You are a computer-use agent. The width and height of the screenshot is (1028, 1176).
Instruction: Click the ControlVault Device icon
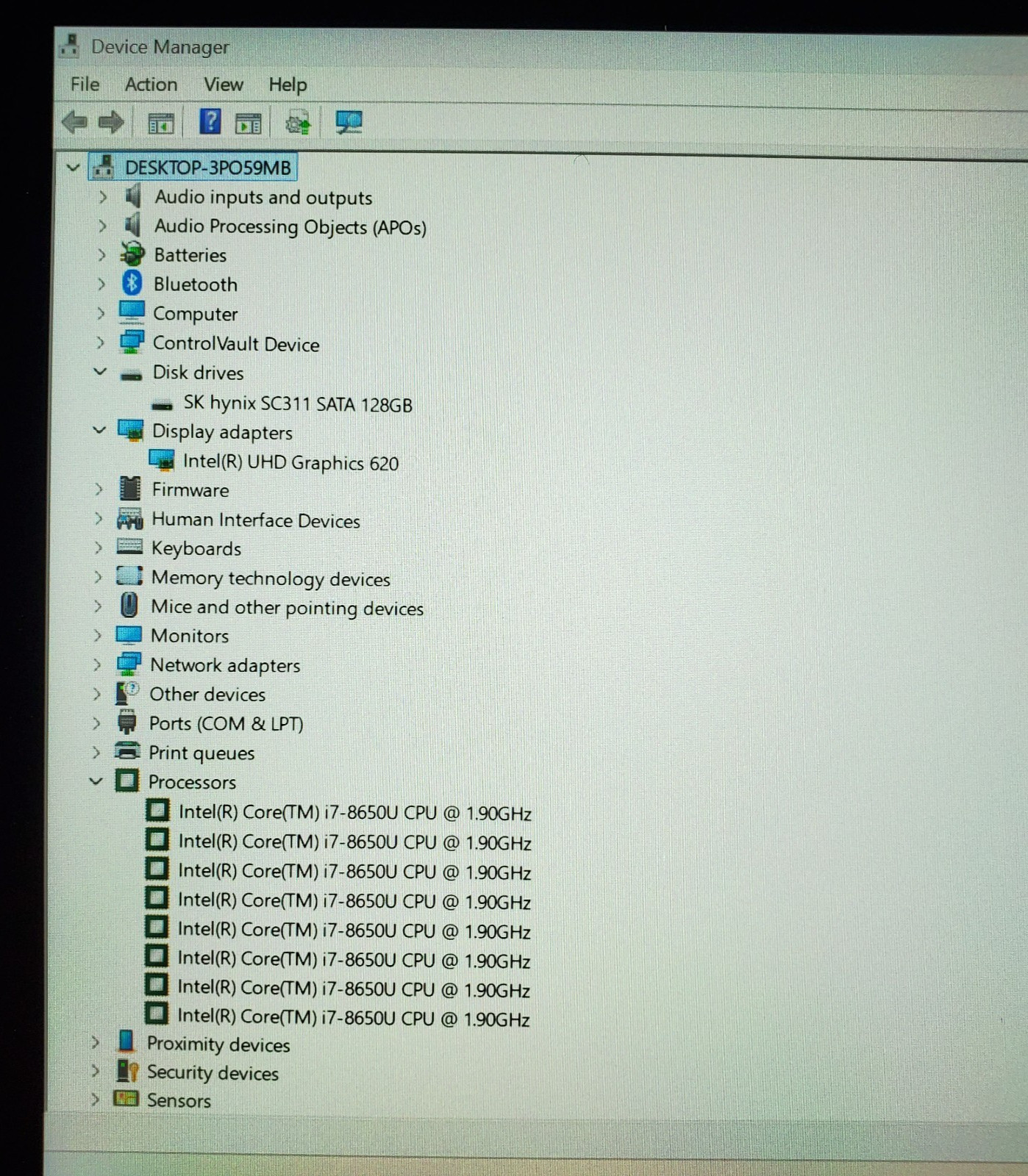[x=132, y=342]
